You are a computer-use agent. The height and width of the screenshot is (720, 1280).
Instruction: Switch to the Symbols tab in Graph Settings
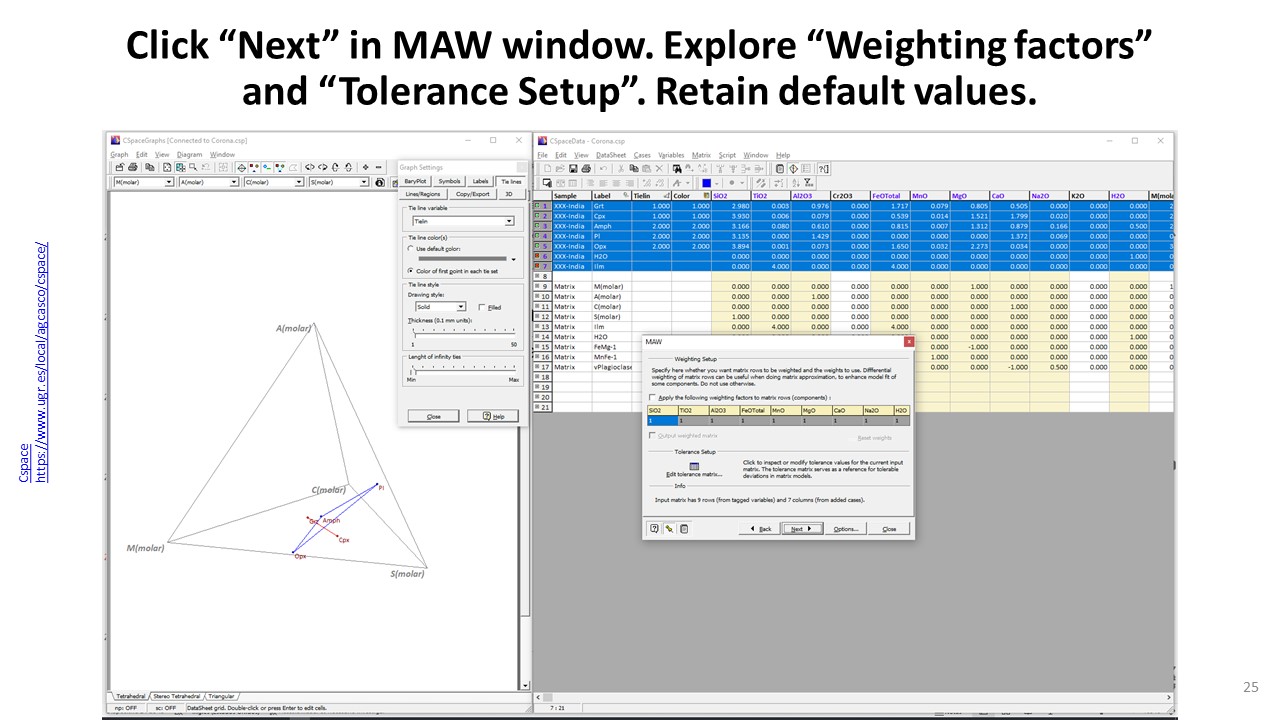450,181
